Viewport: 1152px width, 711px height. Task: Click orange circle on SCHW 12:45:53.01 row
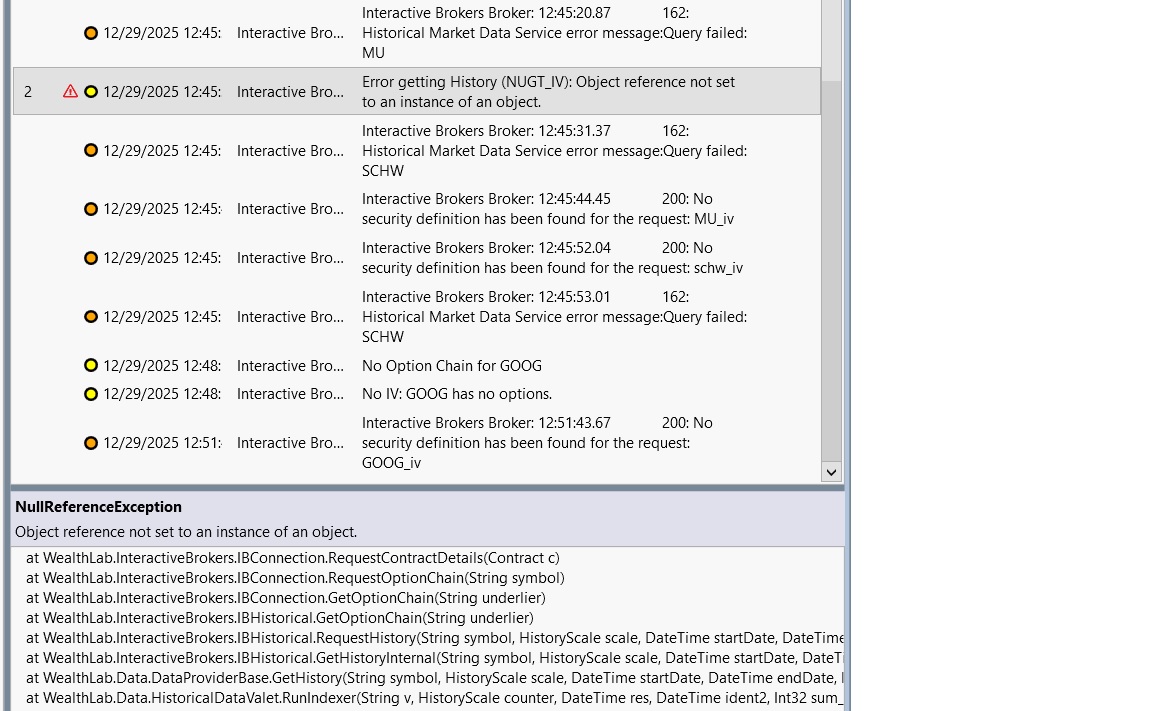click(91, 317)
